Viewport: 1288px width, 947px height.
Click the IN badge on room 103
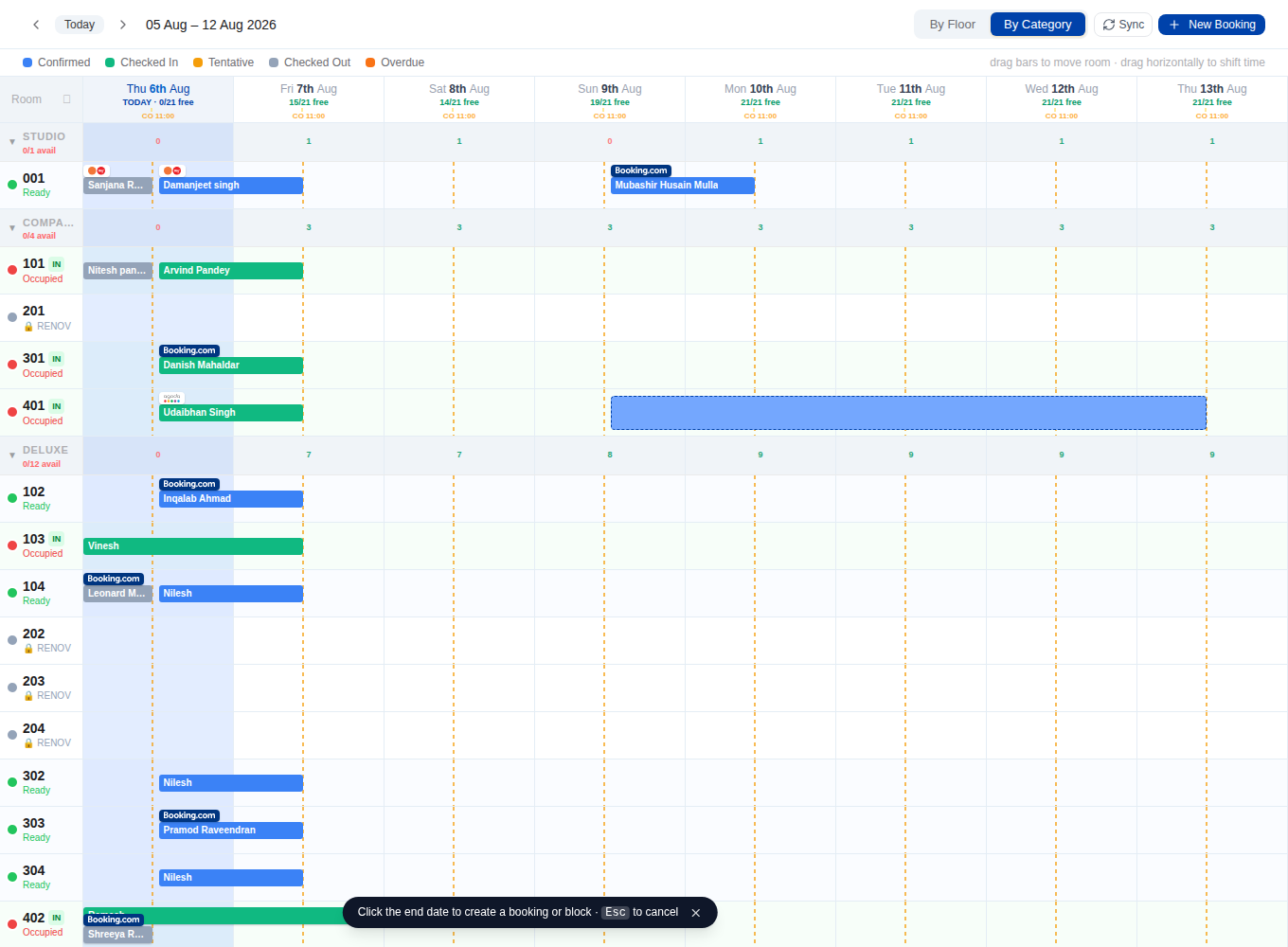click(57, 539)
